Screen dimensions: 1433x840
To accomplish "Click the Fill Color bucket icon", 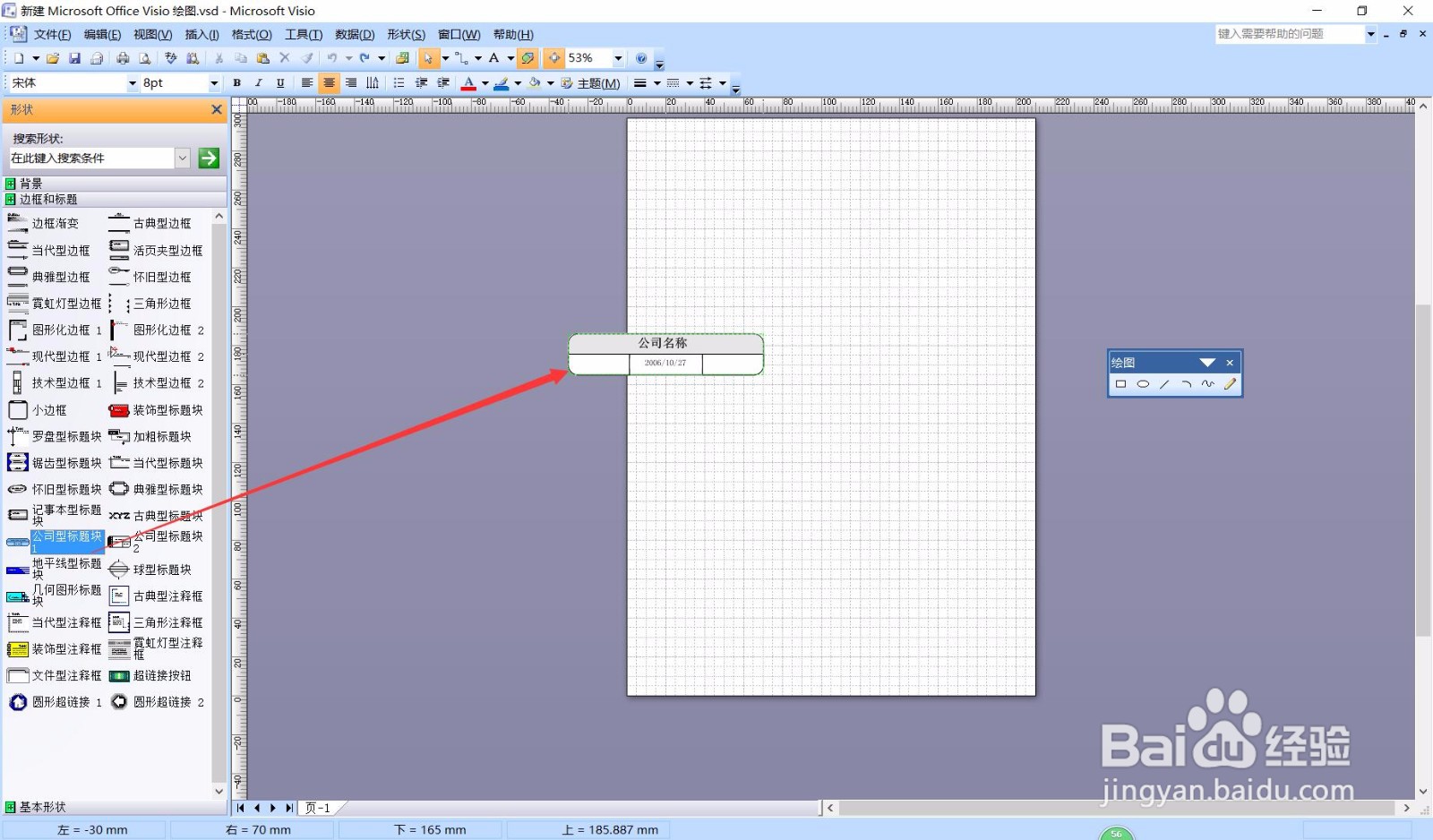I will 535,83.
